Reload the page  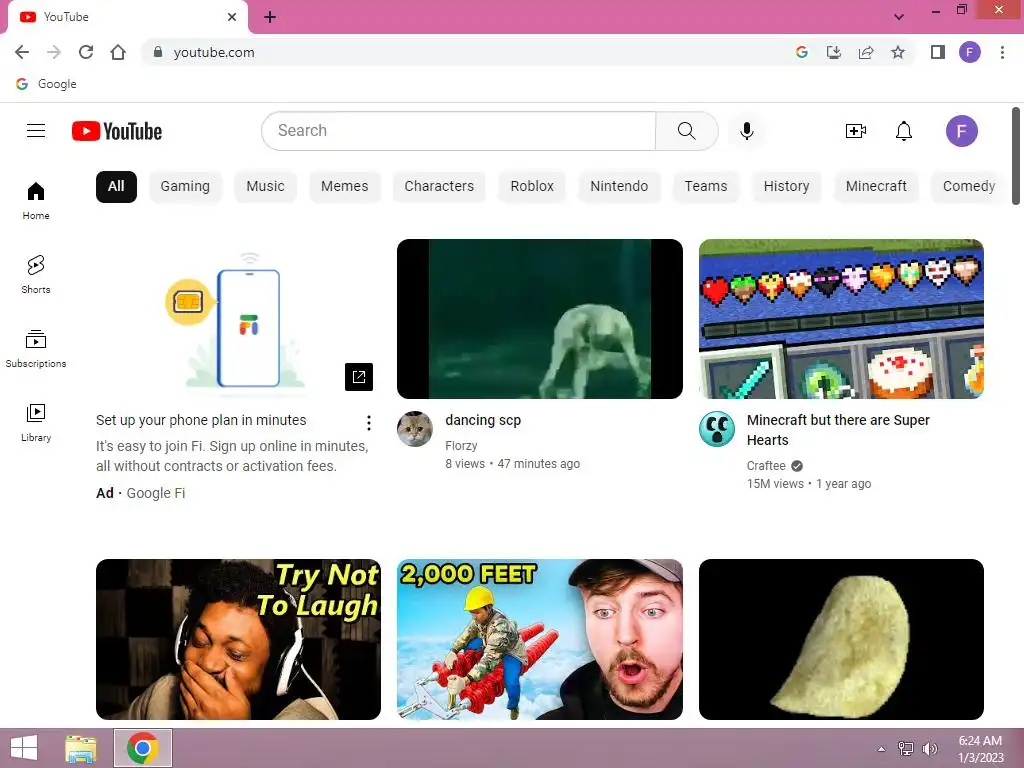coord(86,52)
